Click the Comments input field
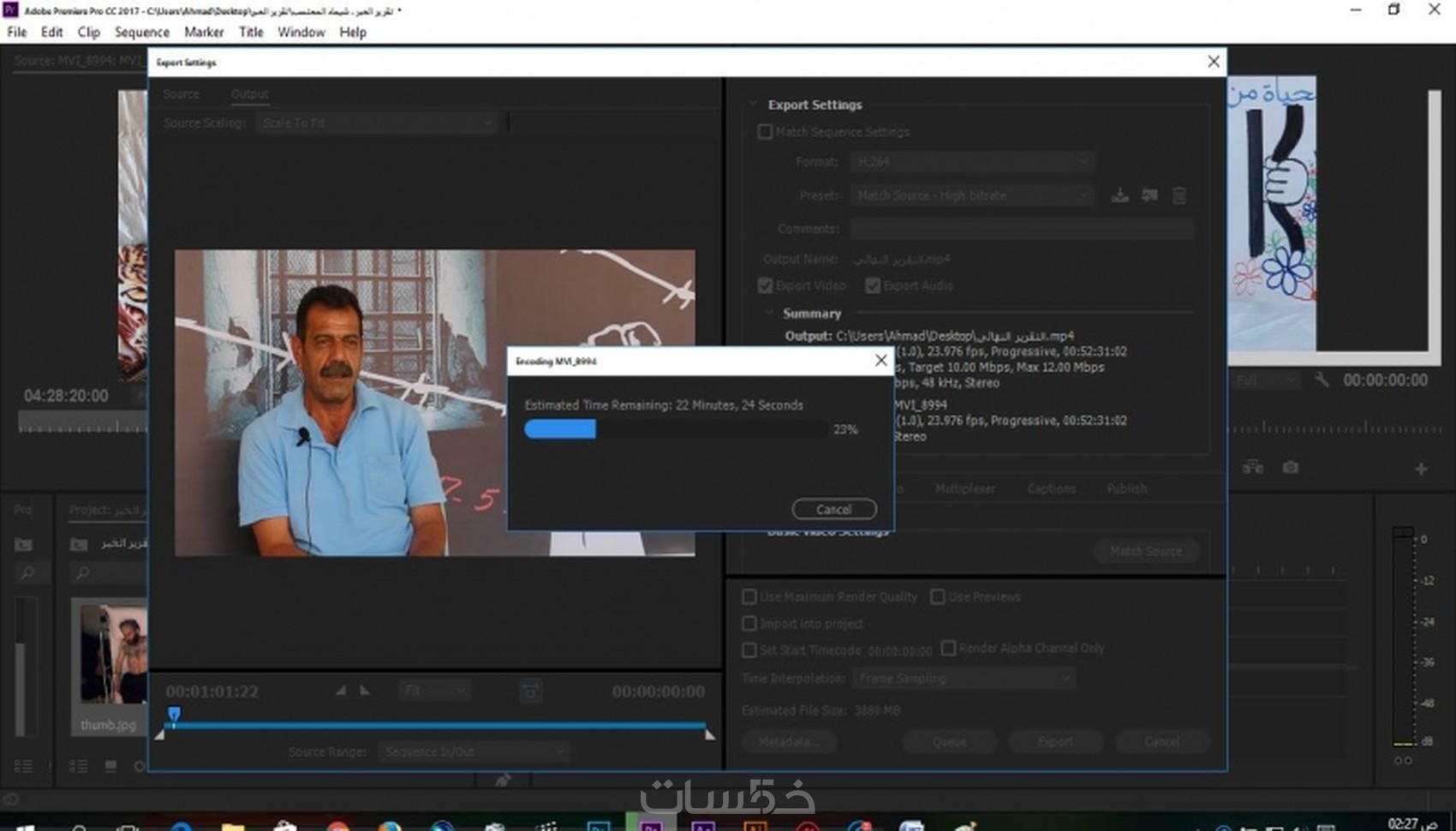This screenshot has width=1456, height=831. [1022, 229]
